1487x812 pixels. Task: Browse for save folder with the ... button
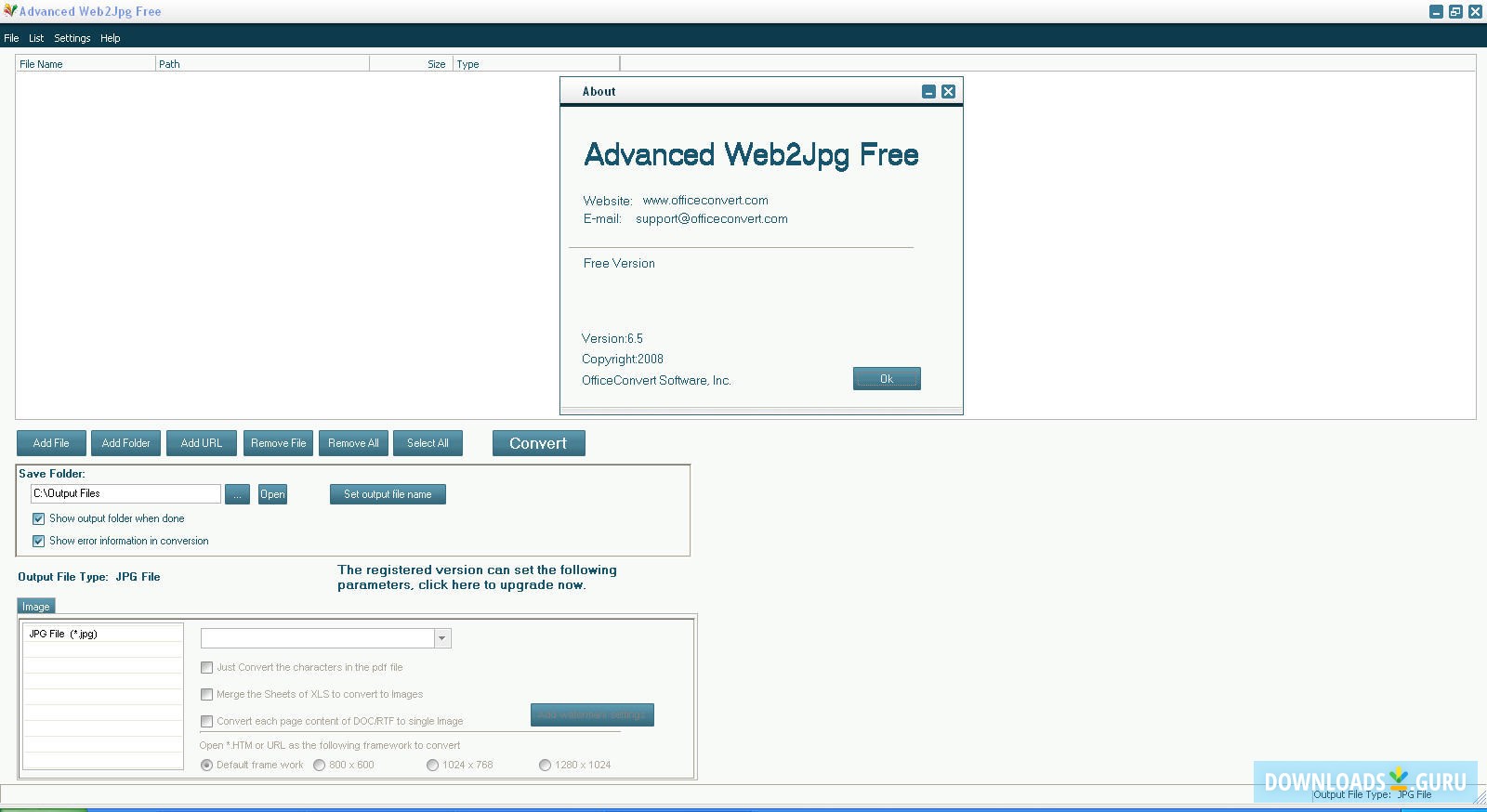click(237, 494)
